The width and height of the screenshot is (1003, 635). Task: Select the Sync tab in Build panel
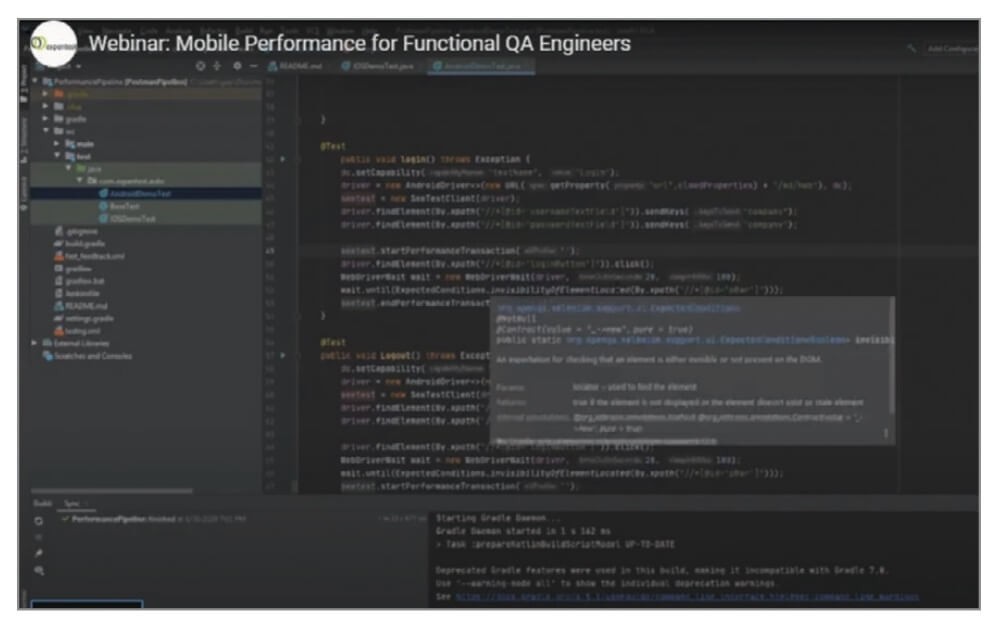click(x=73, y=505)
